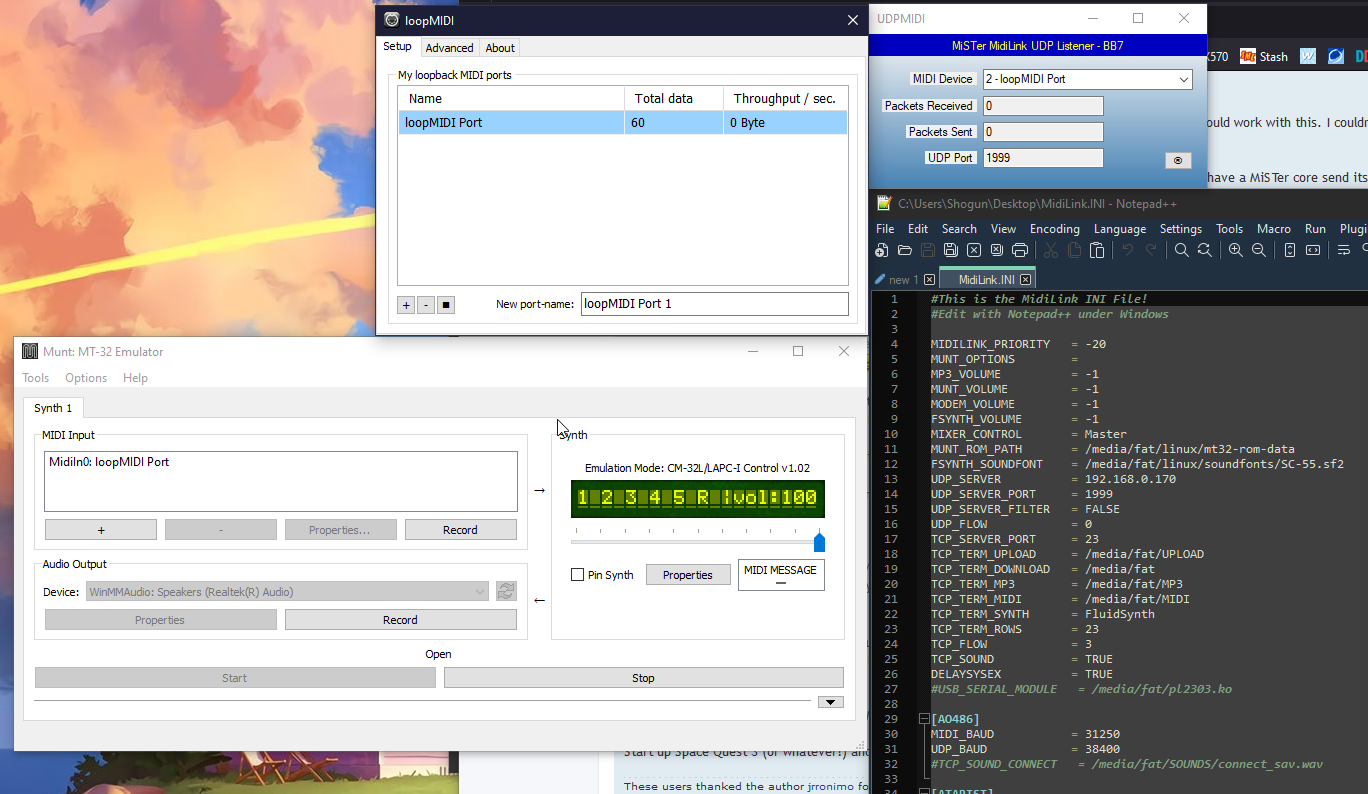Click Save All icon in Notepad++ toolbar
The image size is (1368, 794).
coord(951,250)
